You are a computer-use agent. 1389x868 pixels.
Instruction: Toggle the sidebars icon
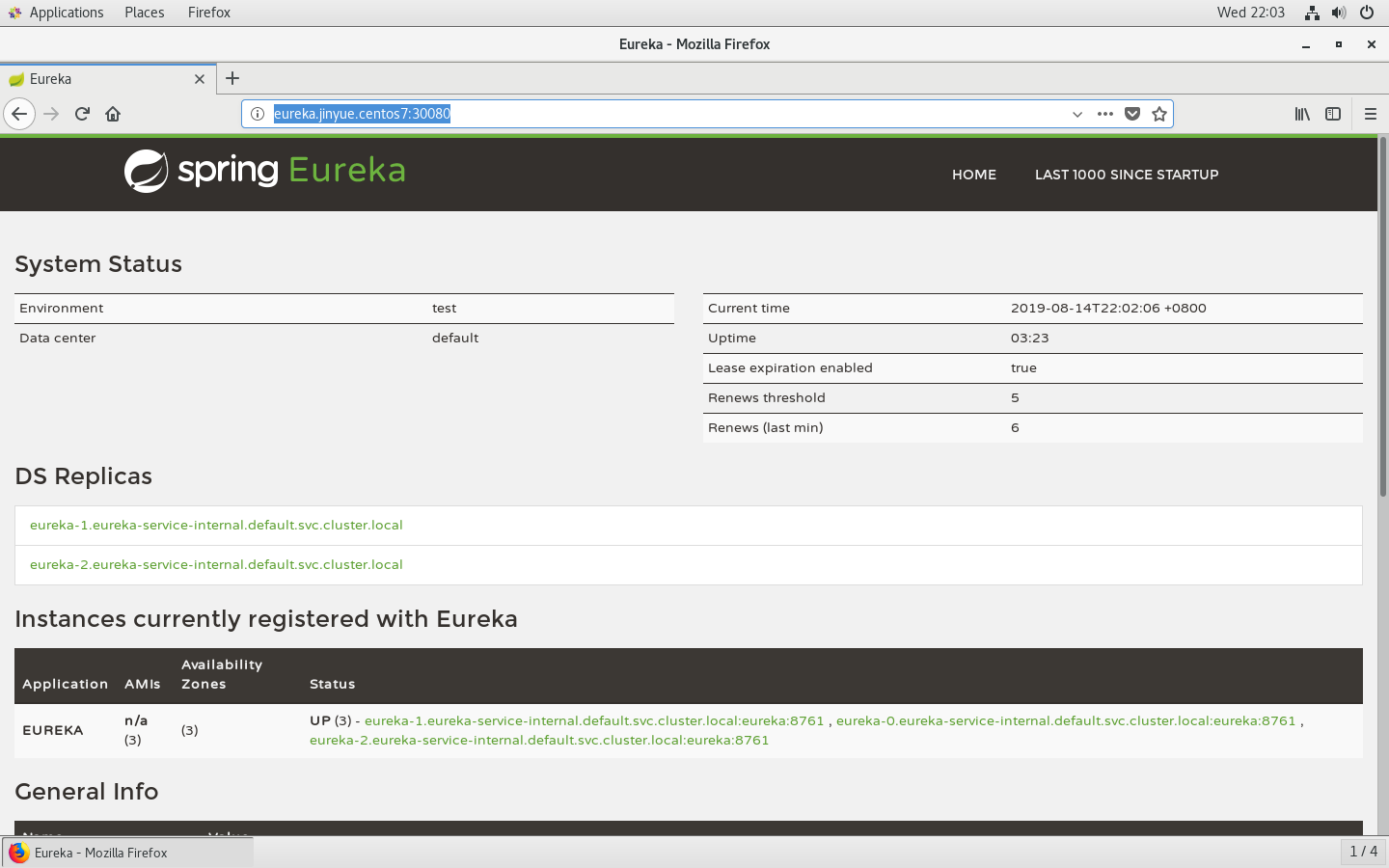1333,114
